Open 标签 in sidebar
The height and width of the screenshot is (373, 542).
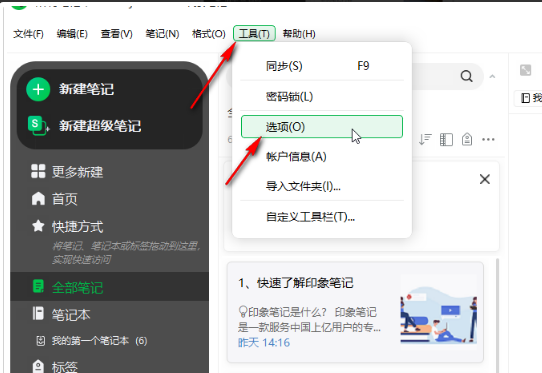coord(64,367)
